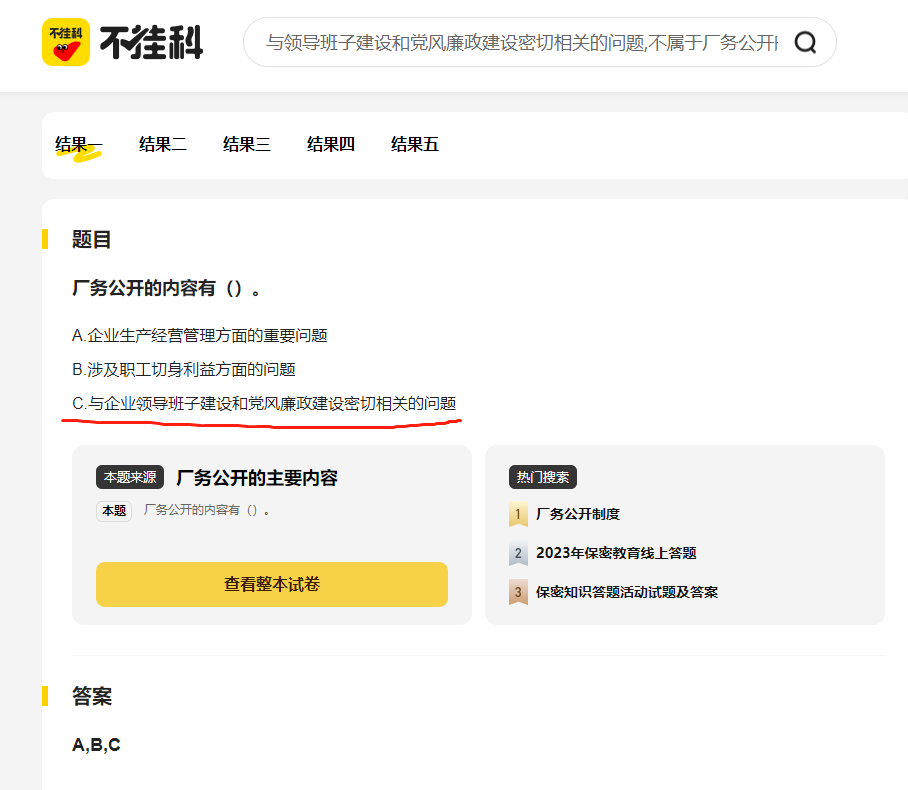Switch to the 结果二 tab

point(162,145)
